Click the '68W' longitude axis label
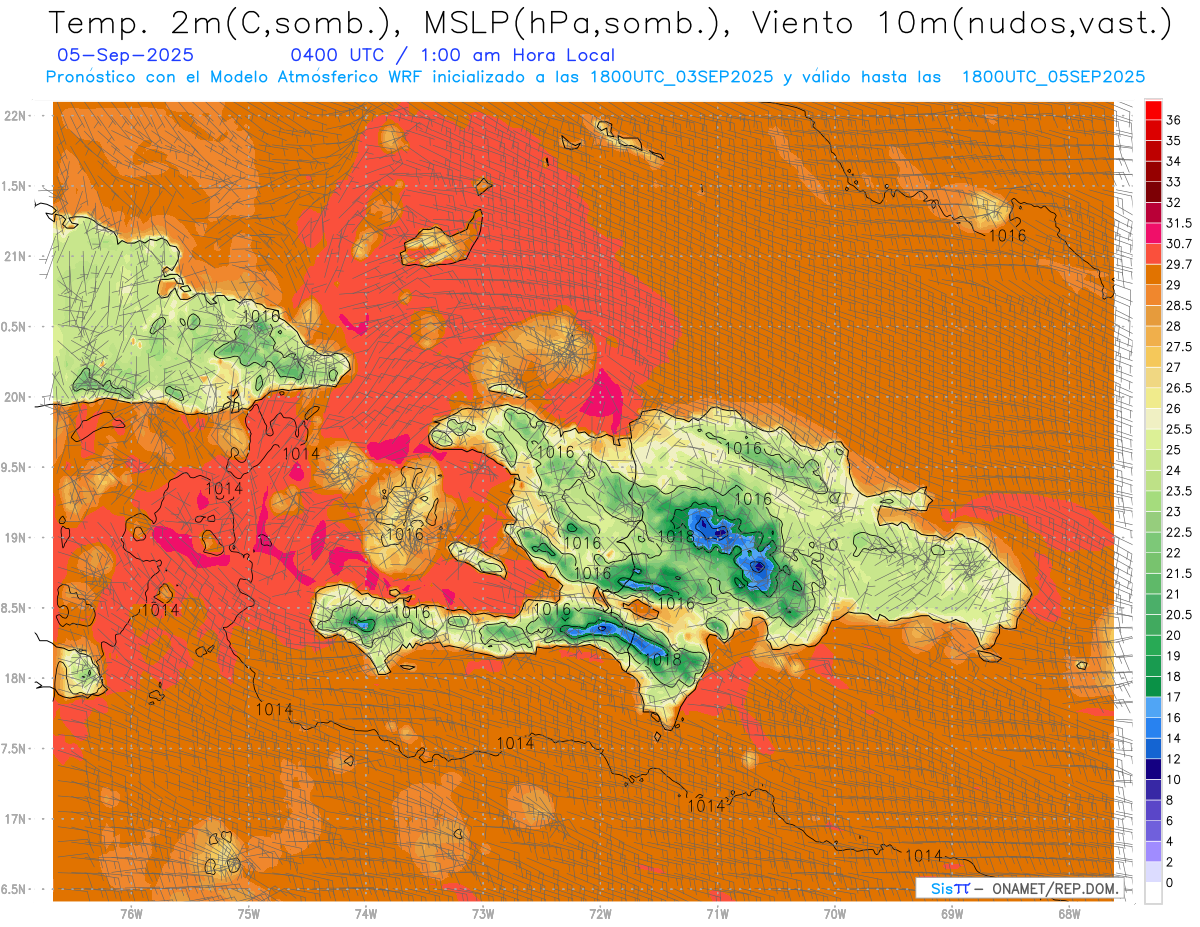The height and width of the screenshot is (927, 1200). click(1069, 913)
